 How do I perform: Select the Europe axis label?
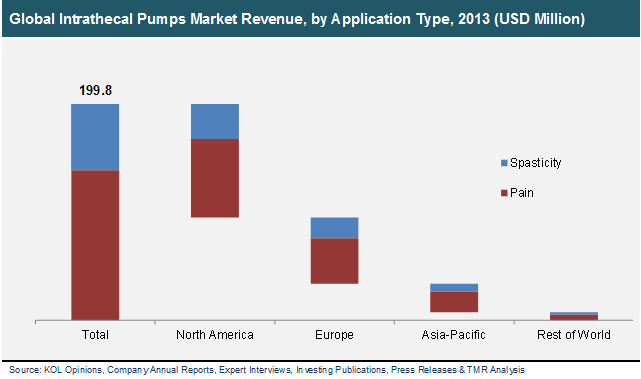[x=334, y=334]
